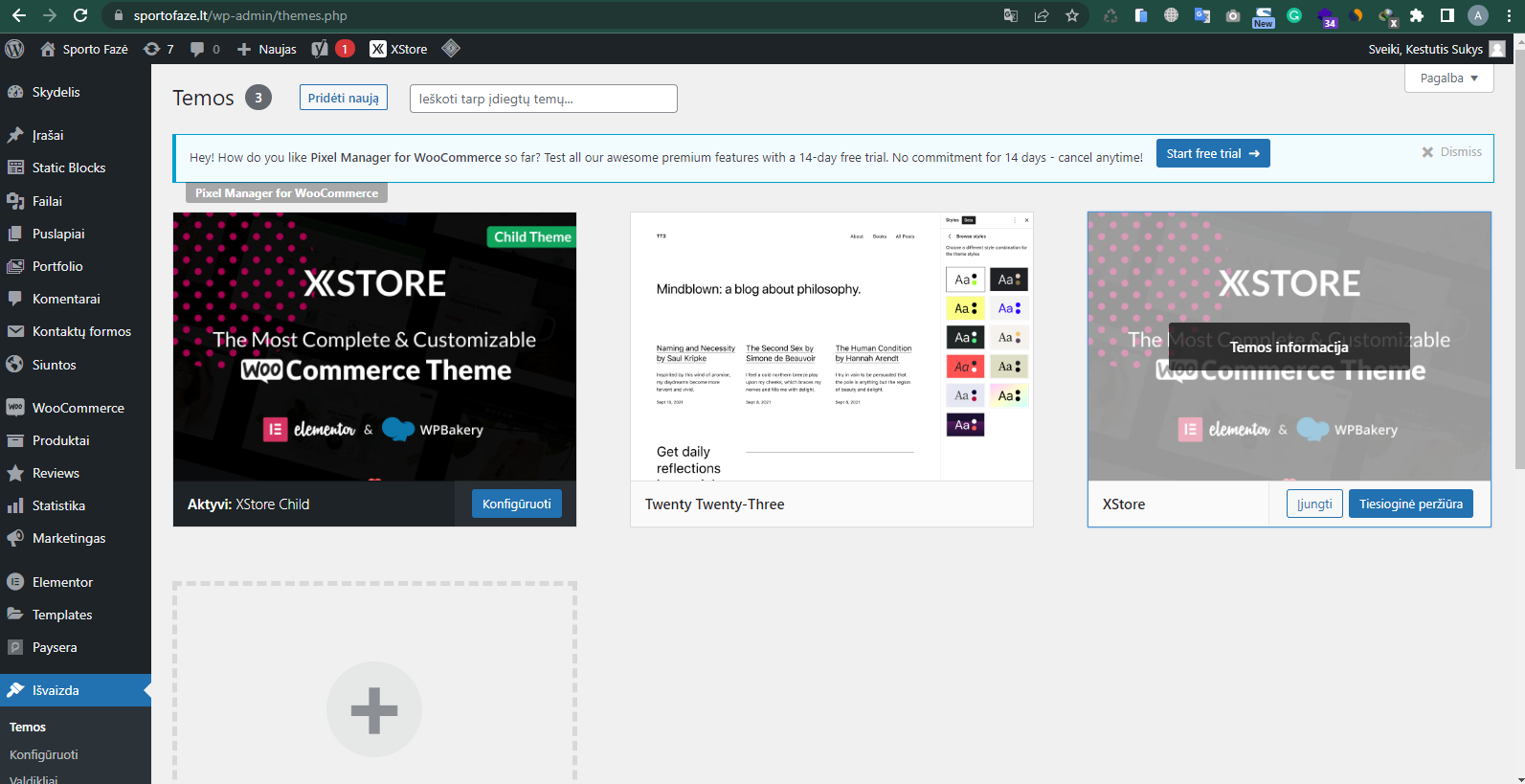Expand the Pagalba help dropdown
The width and height of the screenshot is (1525, 784).
[1449, 78]
